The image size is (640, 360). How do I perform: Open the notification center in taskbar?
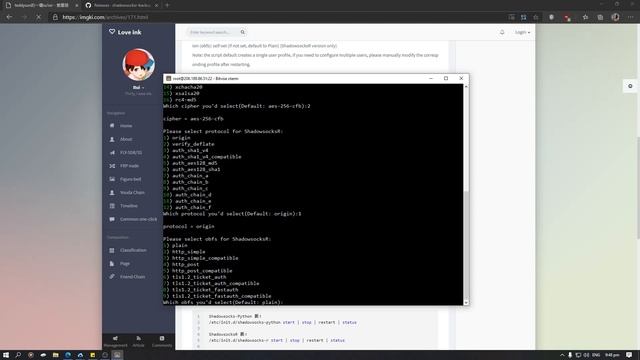coord(629,355)
